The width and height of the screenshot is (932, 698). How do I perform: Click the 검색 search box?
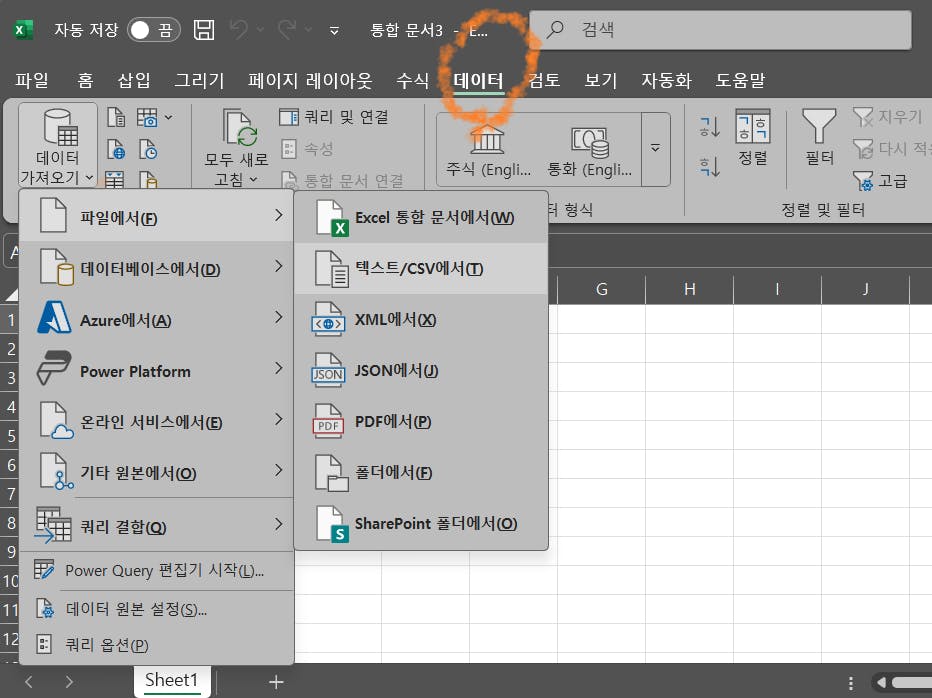pos(720,29)
